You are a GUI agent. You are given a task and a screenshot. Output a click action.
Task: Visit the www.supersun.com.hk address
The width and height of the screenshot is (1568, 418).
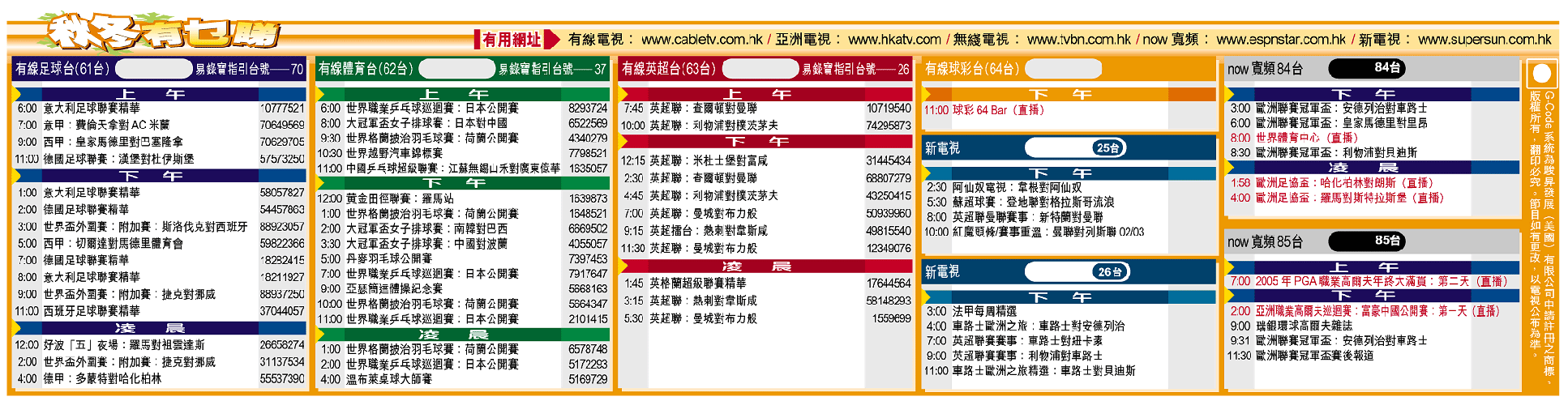(x=1484, y=40)
